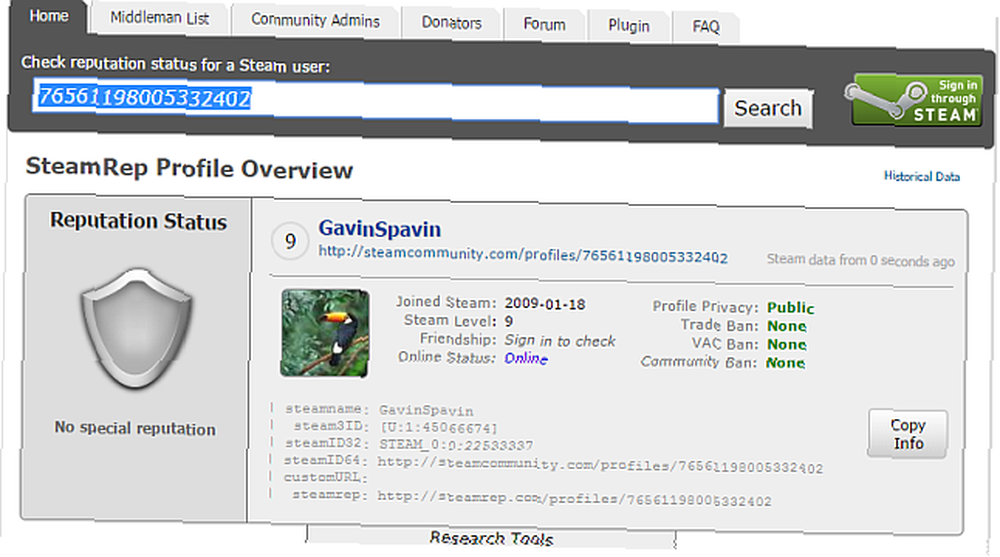Screen dimensions: 1000x557
Task: Click the steamrep.com profile URL line
Action: tap(574, 498)
